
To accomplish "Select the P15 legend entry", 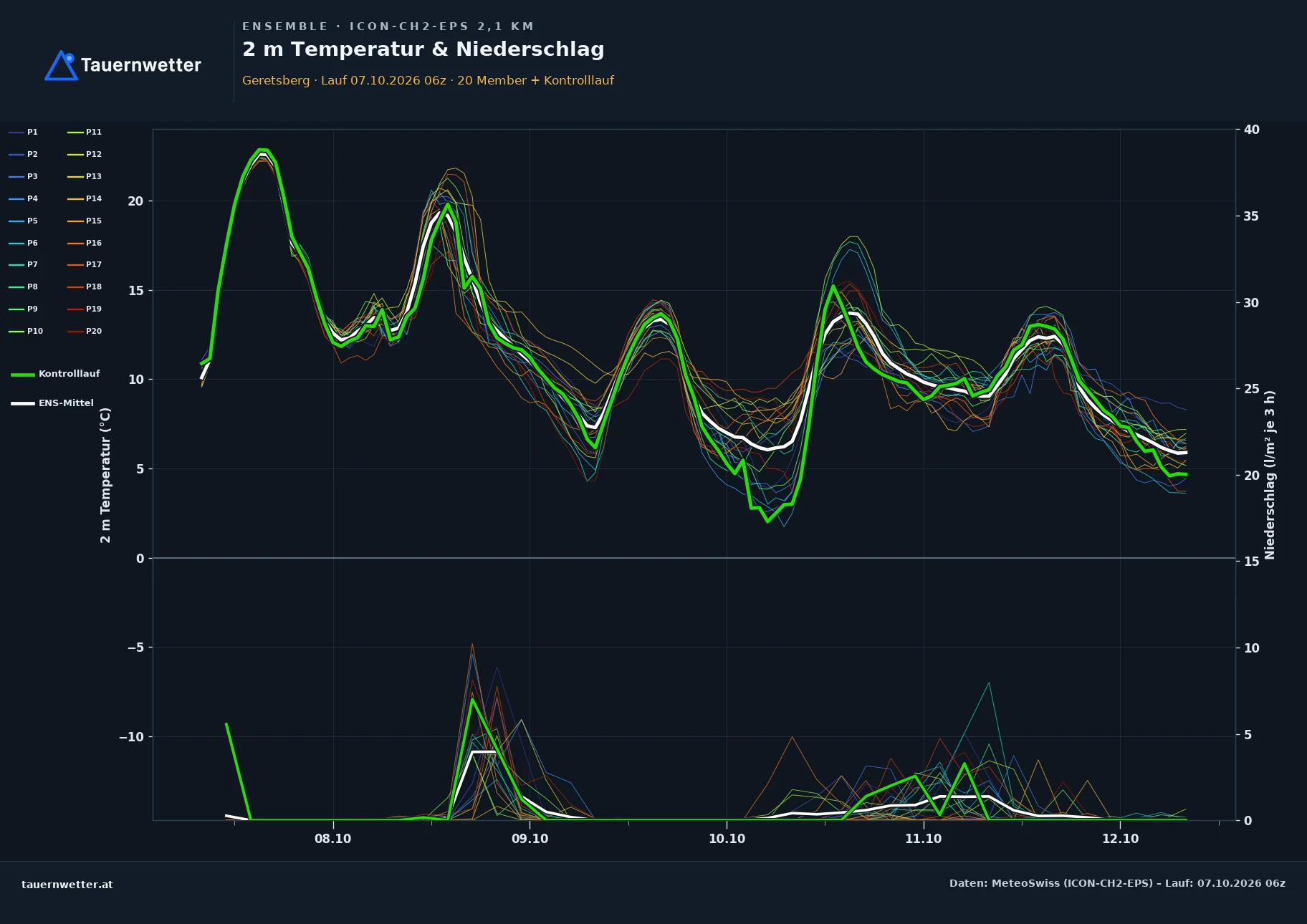I will (x=85, y=221).
